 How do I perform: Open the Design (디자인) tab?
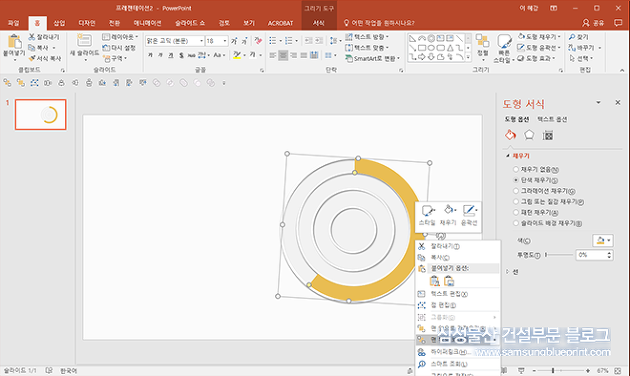pos(86,23)
